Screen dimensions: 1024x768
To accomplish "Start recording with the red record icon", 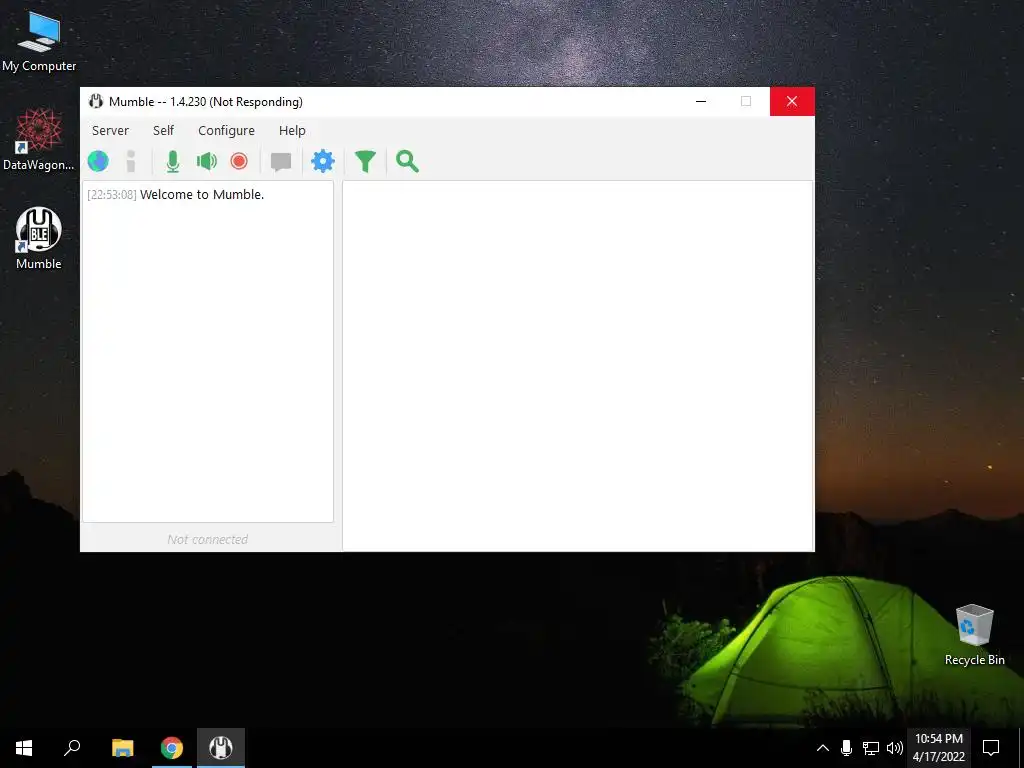I will pos(239,161).
